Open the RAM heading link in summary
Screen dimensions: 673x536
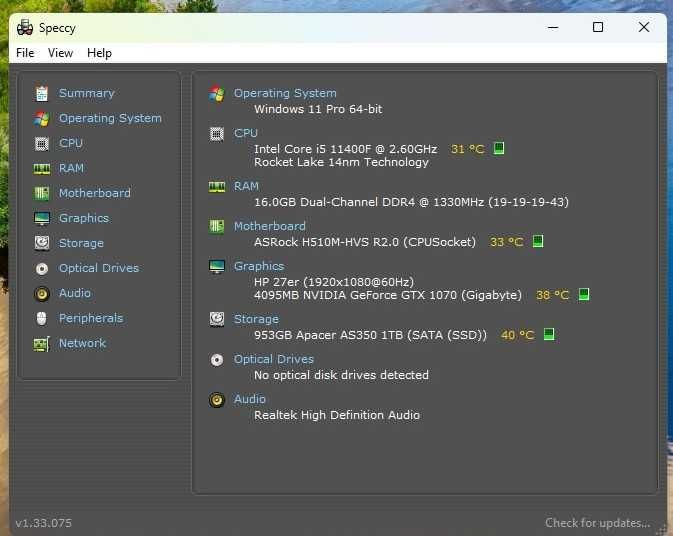tap(246, 186)
